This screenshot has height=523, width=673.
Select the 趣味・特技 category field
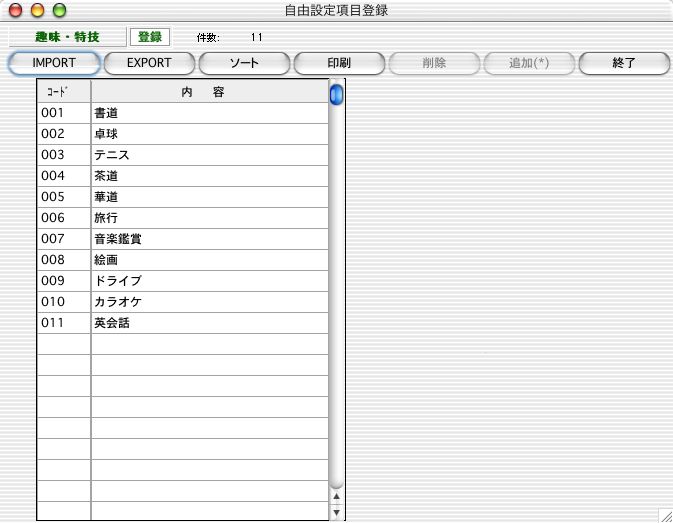pyautogui.click(x=67, y=37)
